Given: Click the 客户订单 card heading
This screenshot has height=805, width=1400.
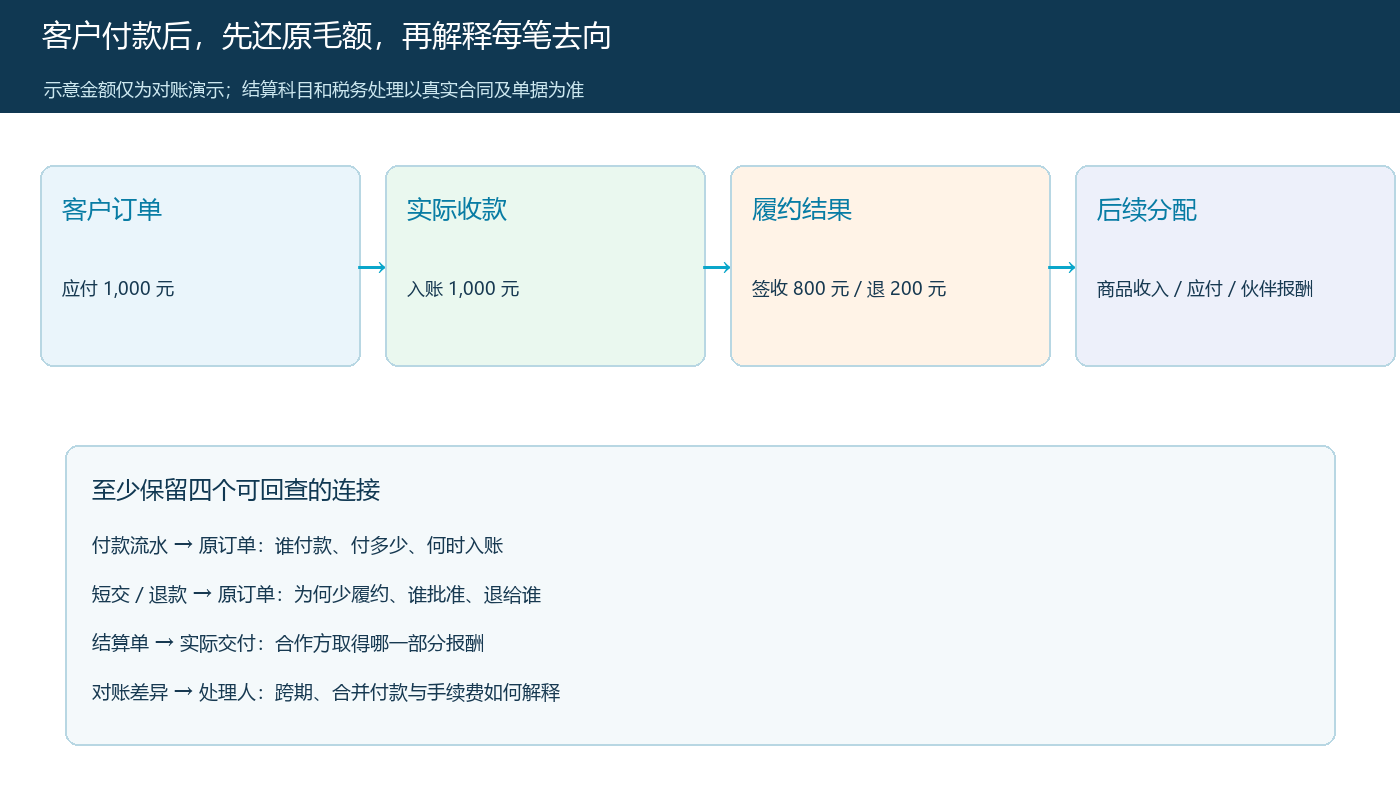Looking at the screenshot, I should click(112, 210).
